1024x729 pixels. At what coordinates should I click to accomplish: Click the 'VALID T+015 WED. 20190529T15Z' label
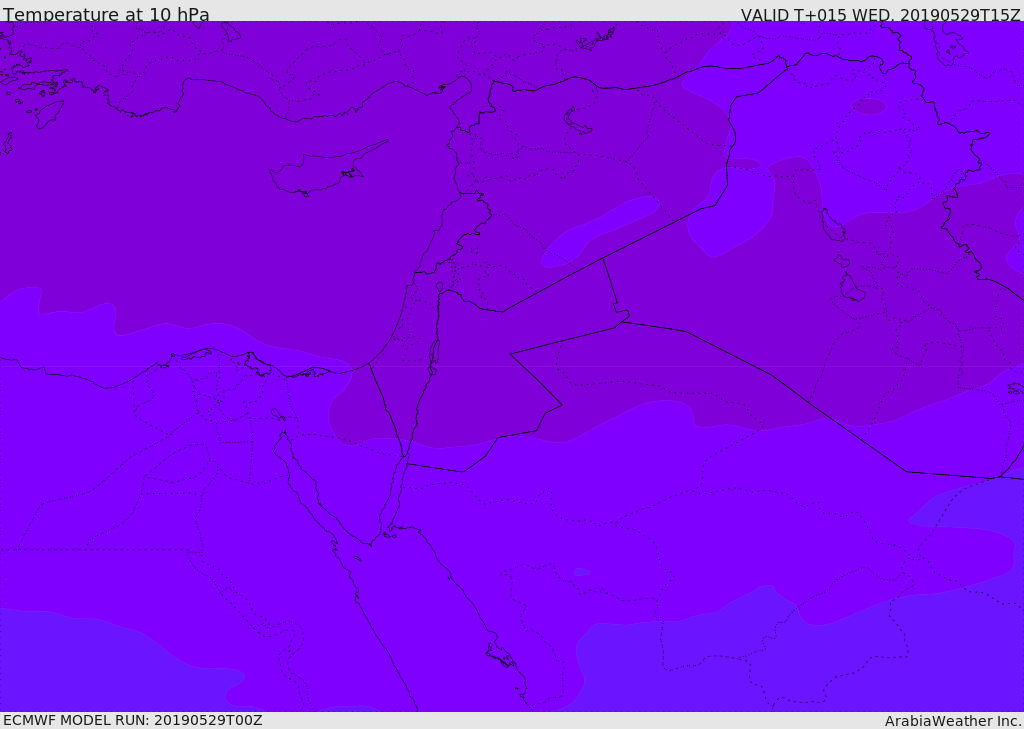click(880, 14)
